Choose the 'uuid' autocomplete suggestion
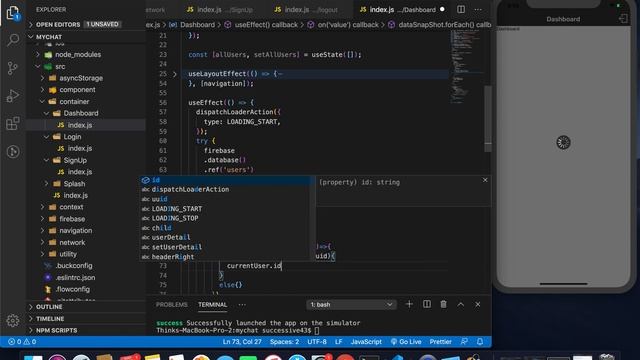 click(226, 199)
